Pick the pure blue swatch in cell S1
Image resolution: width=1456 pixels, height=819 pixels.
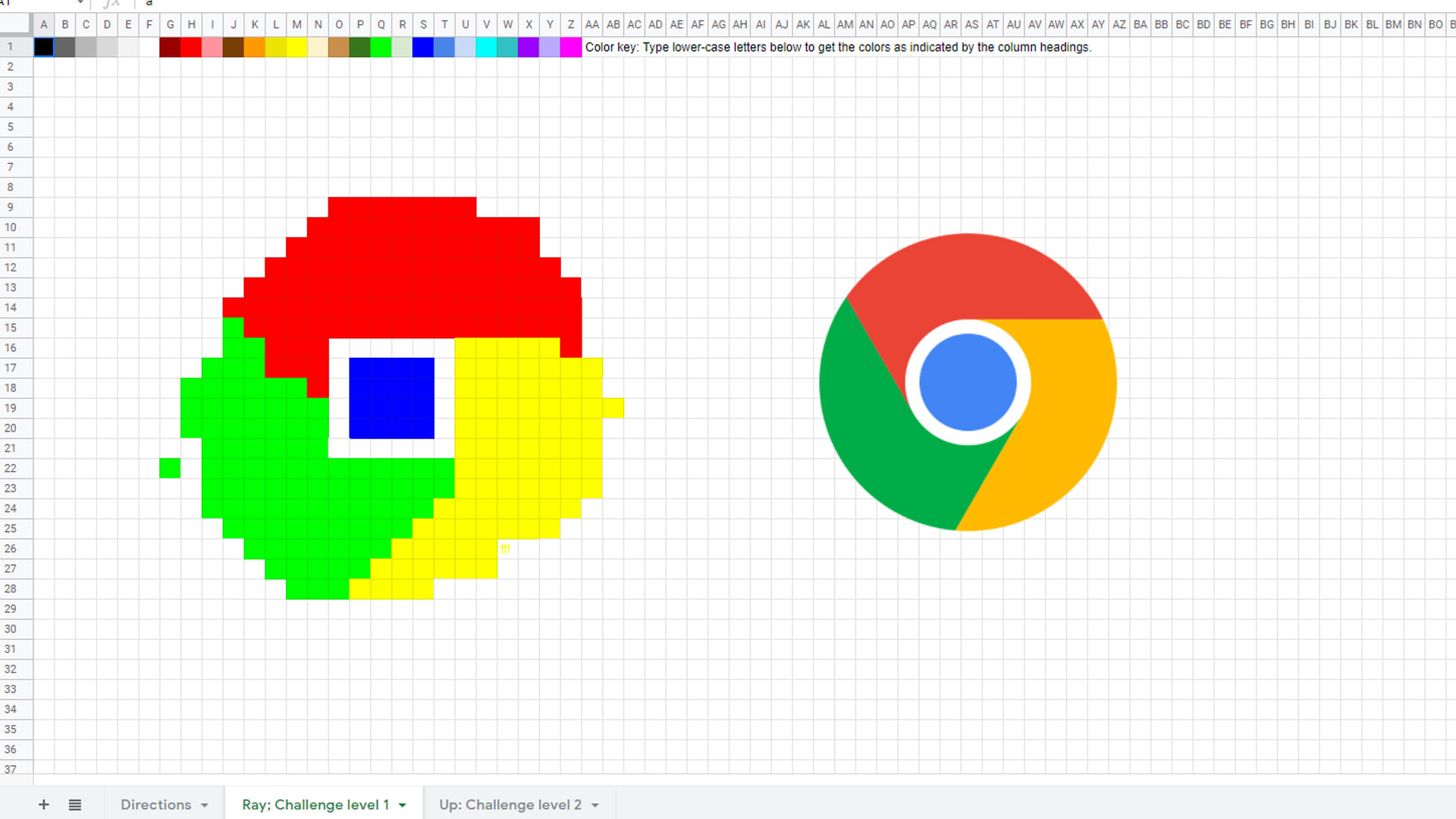click(423, 47)
